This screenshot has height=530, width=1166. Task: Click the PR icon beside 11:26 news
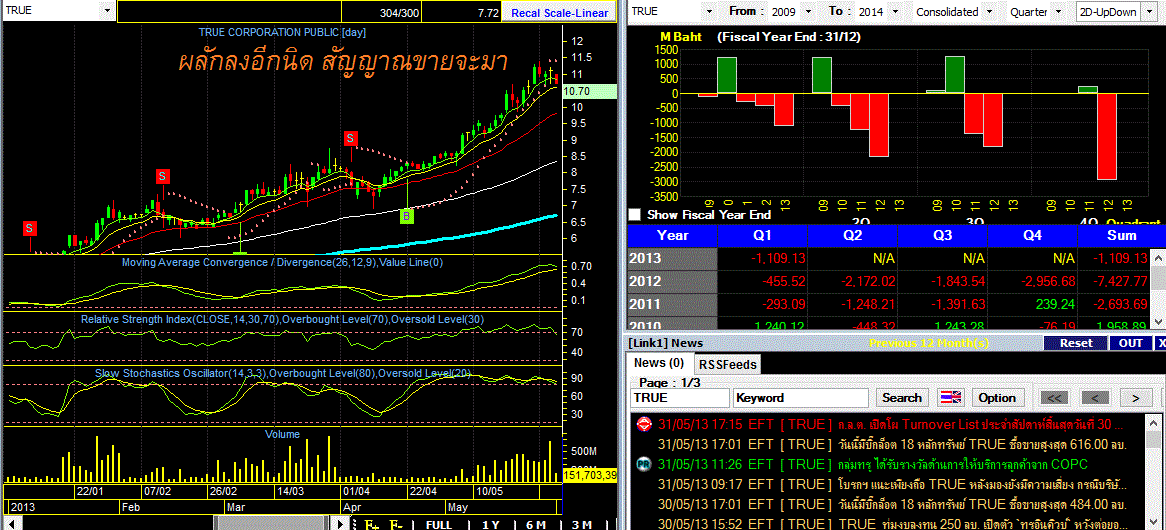coord(645,465)
